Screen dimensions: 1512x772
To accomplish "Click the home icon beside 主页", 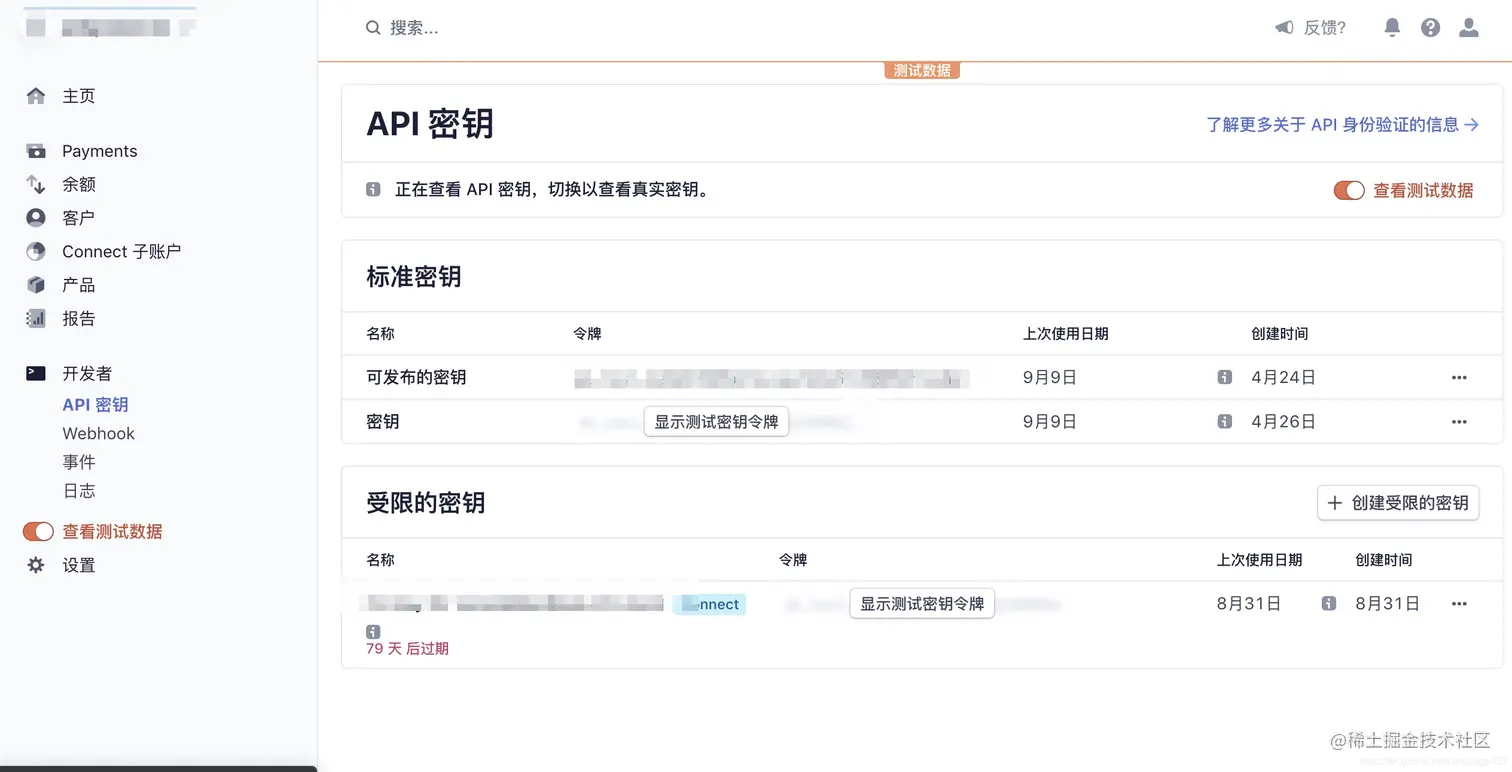I will point(36,96).
